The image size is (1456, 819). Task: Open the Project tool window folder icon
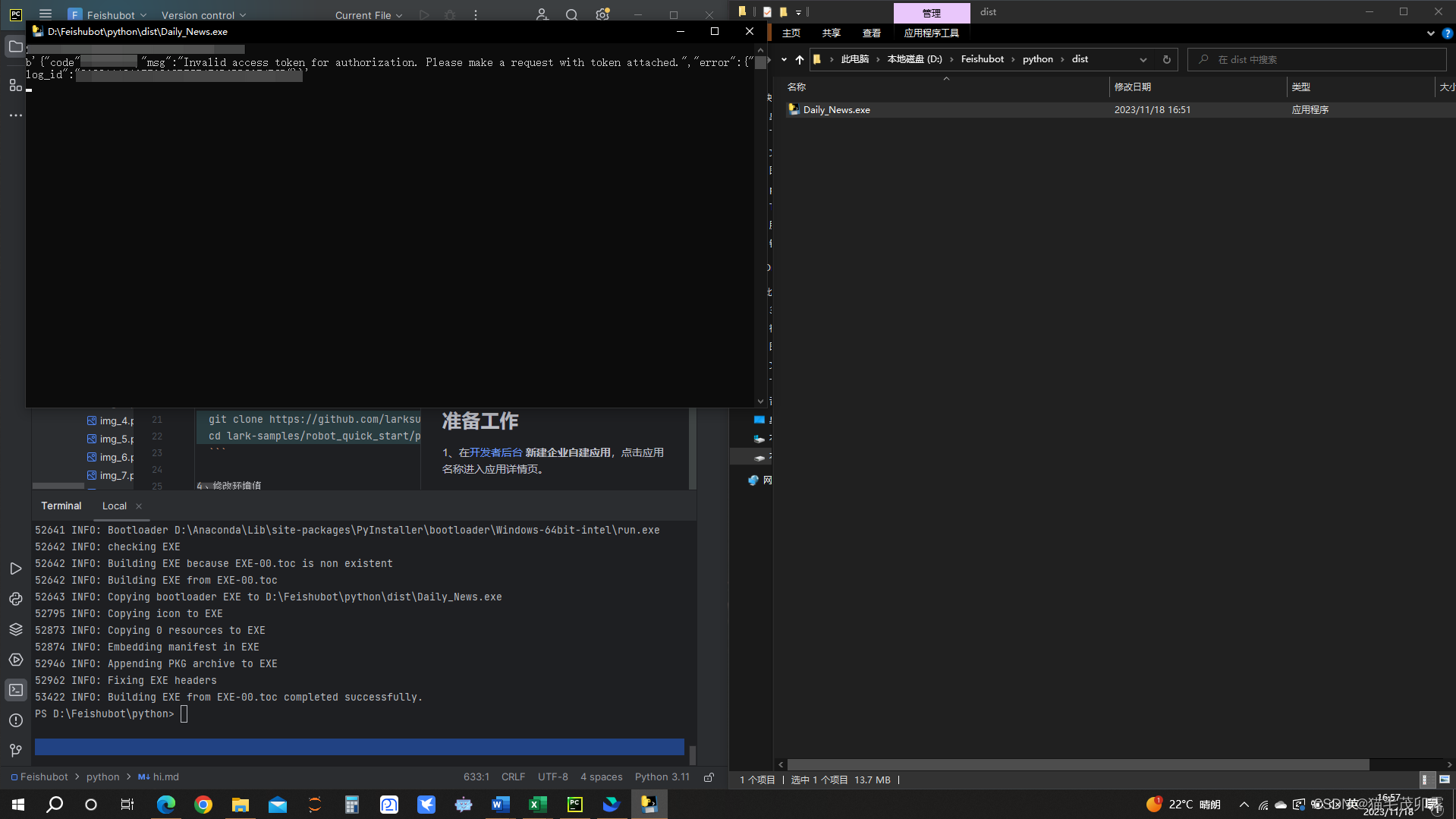click(16, 47)
